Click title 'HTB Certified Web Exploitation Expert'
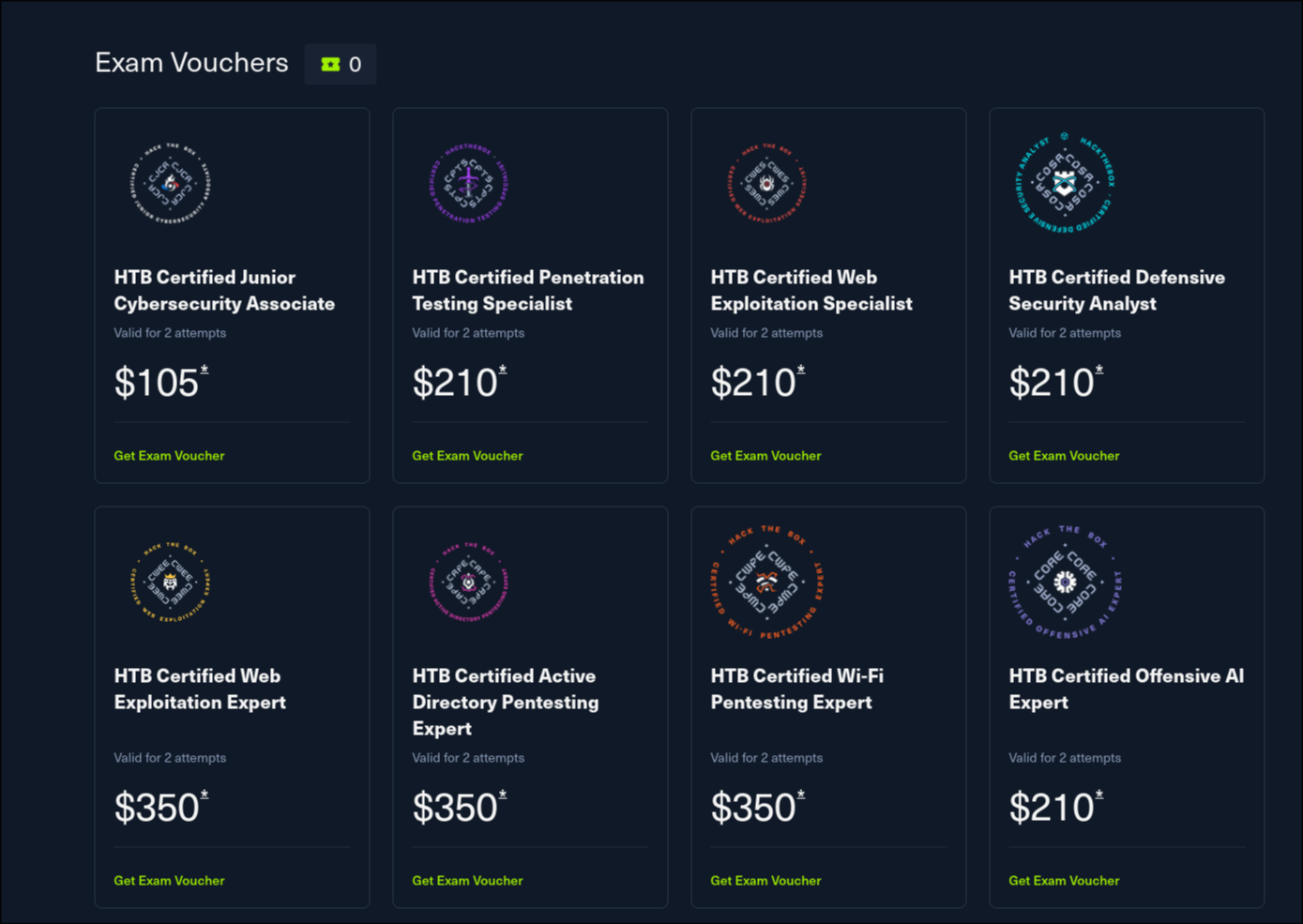 coord(200,689)
